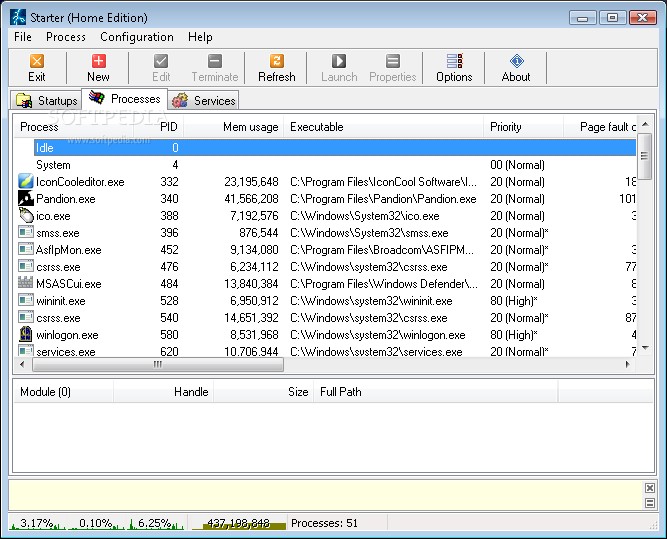Image resolution: width=667 pixels, height=539 pixels.
Task: Click the 0.10% status bar graph
Action: [97, 523]
